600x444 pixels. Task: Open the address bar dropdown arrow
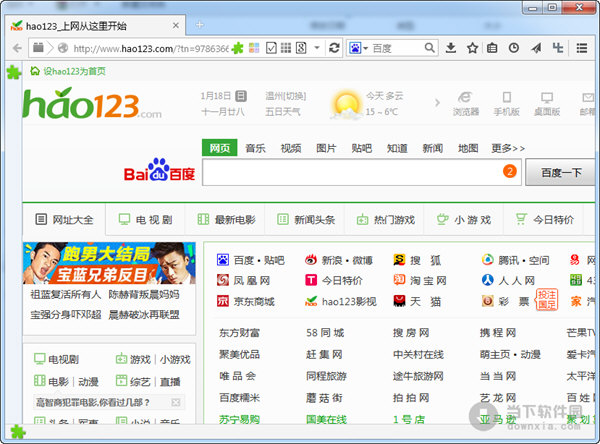pyautogui.click(x=317, y=48)
